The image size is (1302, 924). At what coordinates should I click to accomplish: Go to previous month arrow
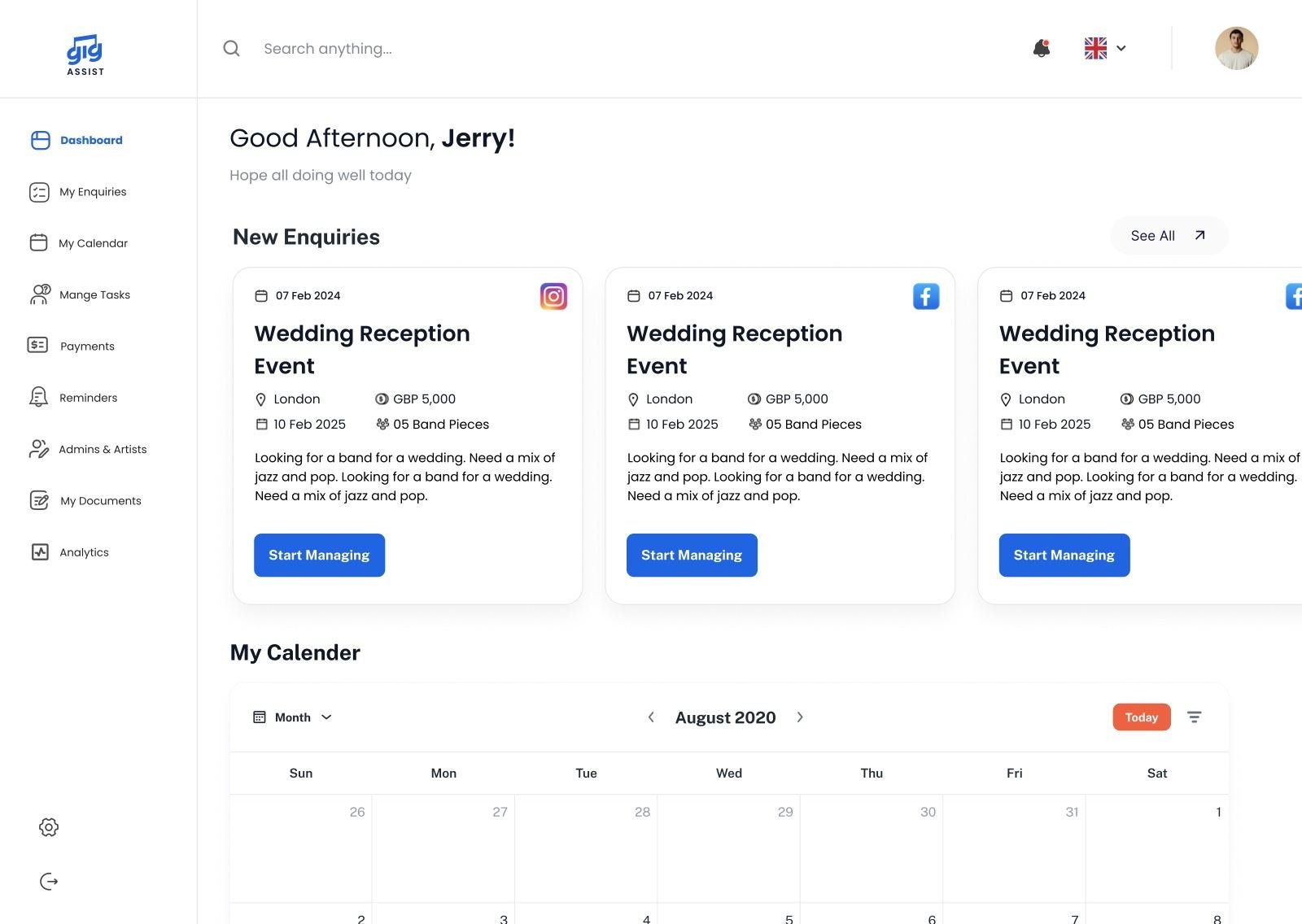(x=651, y=717)
